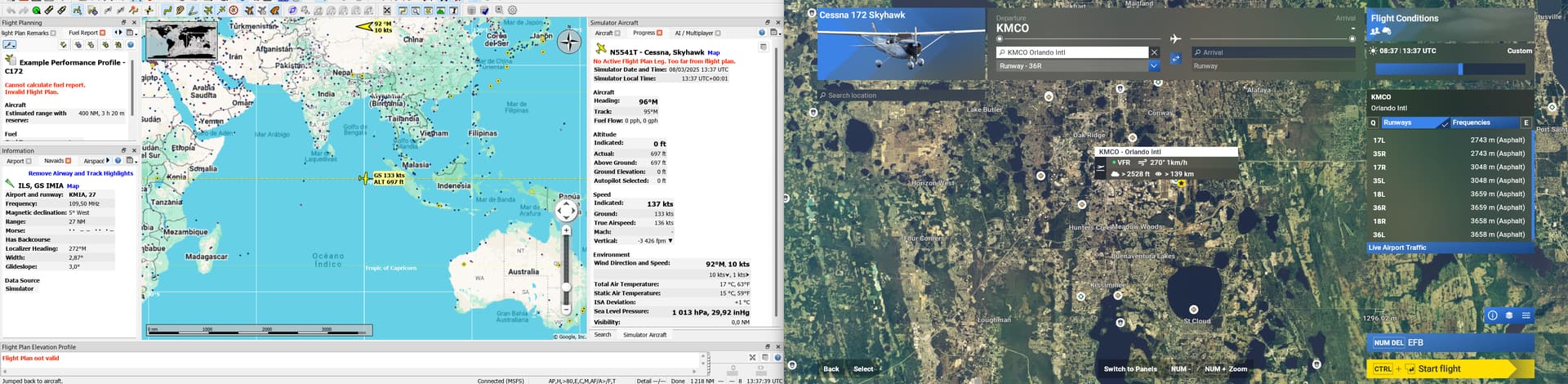Click the aircraft symbol on the Little Navmap map
The width and height of the screenshot is (1568, 384).
click(x=364, y=178)
